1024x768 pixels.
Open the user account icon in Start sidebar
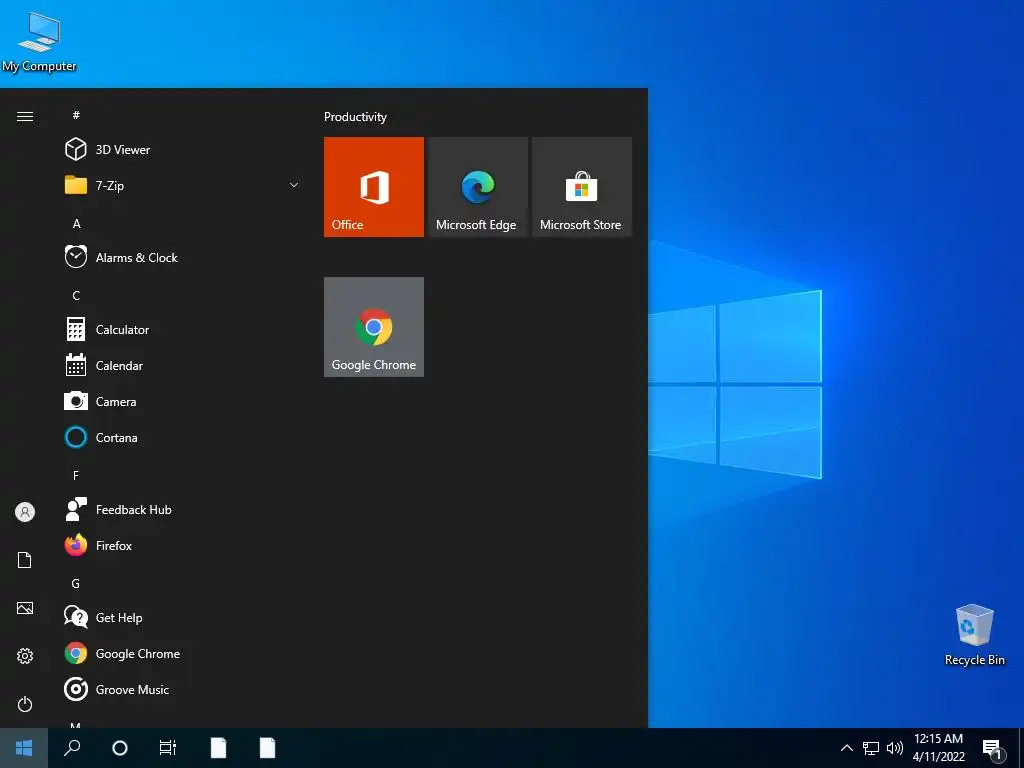click(x=25, y=512)
